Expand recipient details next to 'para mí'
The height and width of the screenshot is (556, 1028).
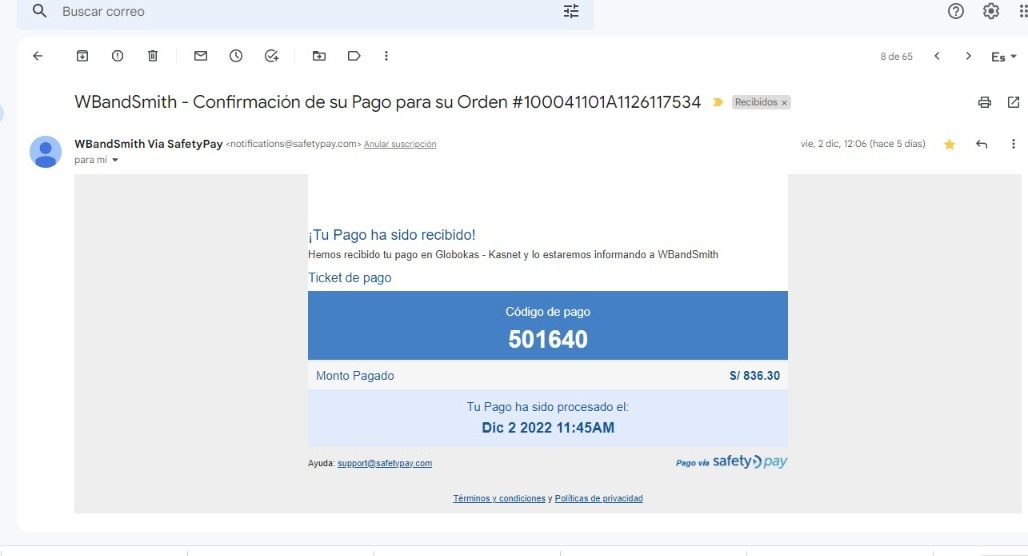click(115, 160)
